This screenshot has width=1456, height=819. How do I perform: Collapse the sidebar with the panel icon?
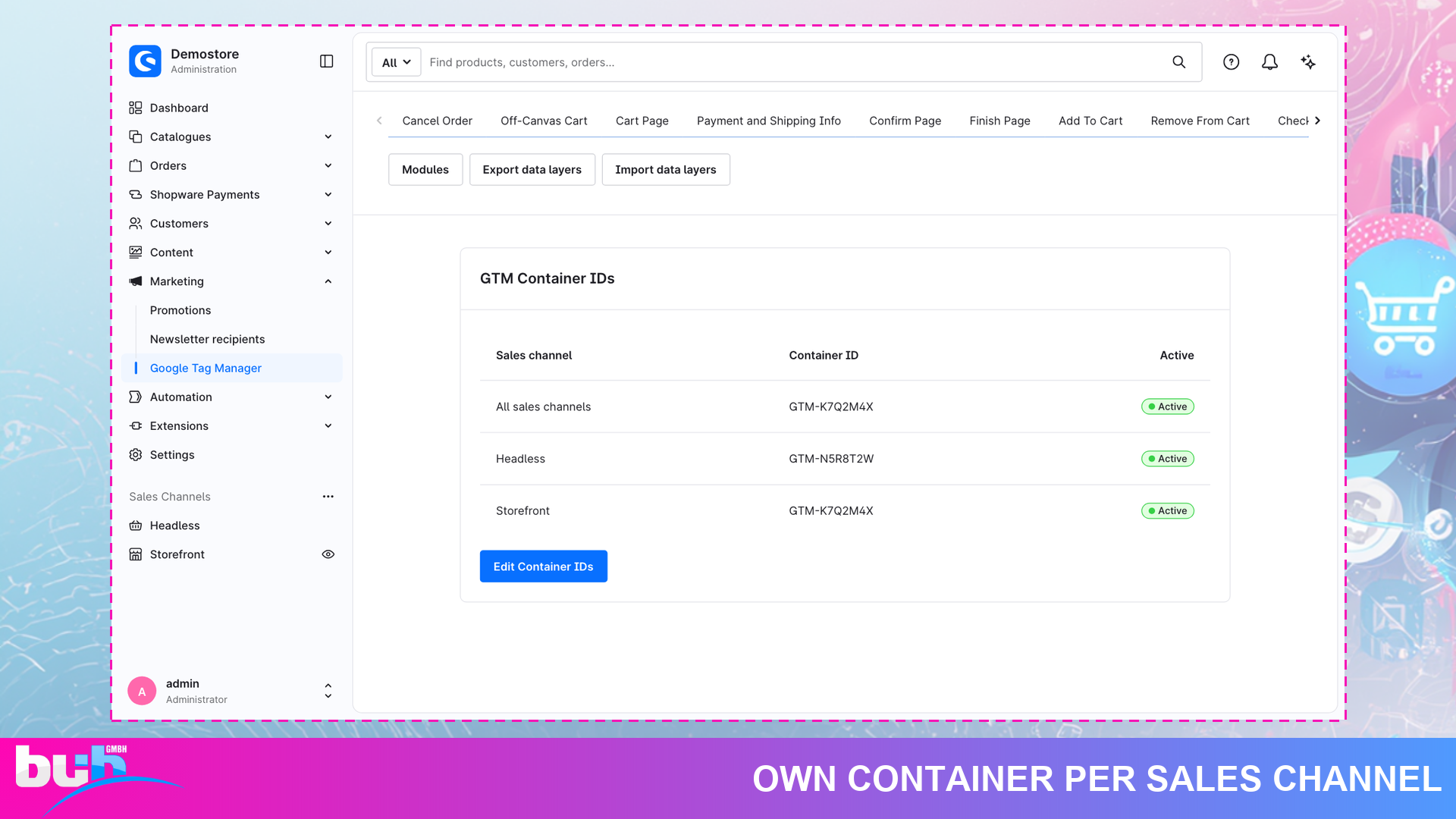coord(327,61)
